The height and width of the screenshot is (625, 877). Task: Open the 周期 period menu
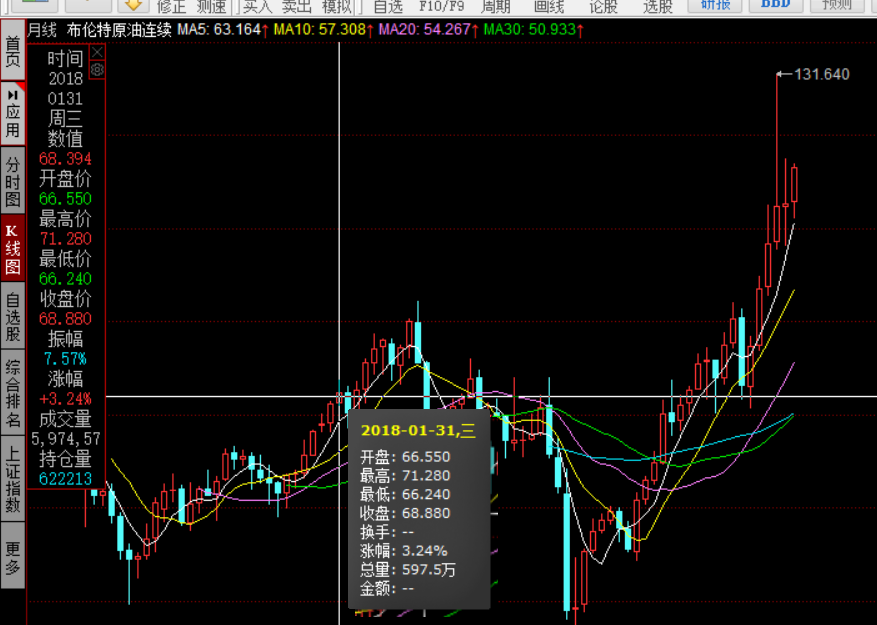(x=496, y=7)
